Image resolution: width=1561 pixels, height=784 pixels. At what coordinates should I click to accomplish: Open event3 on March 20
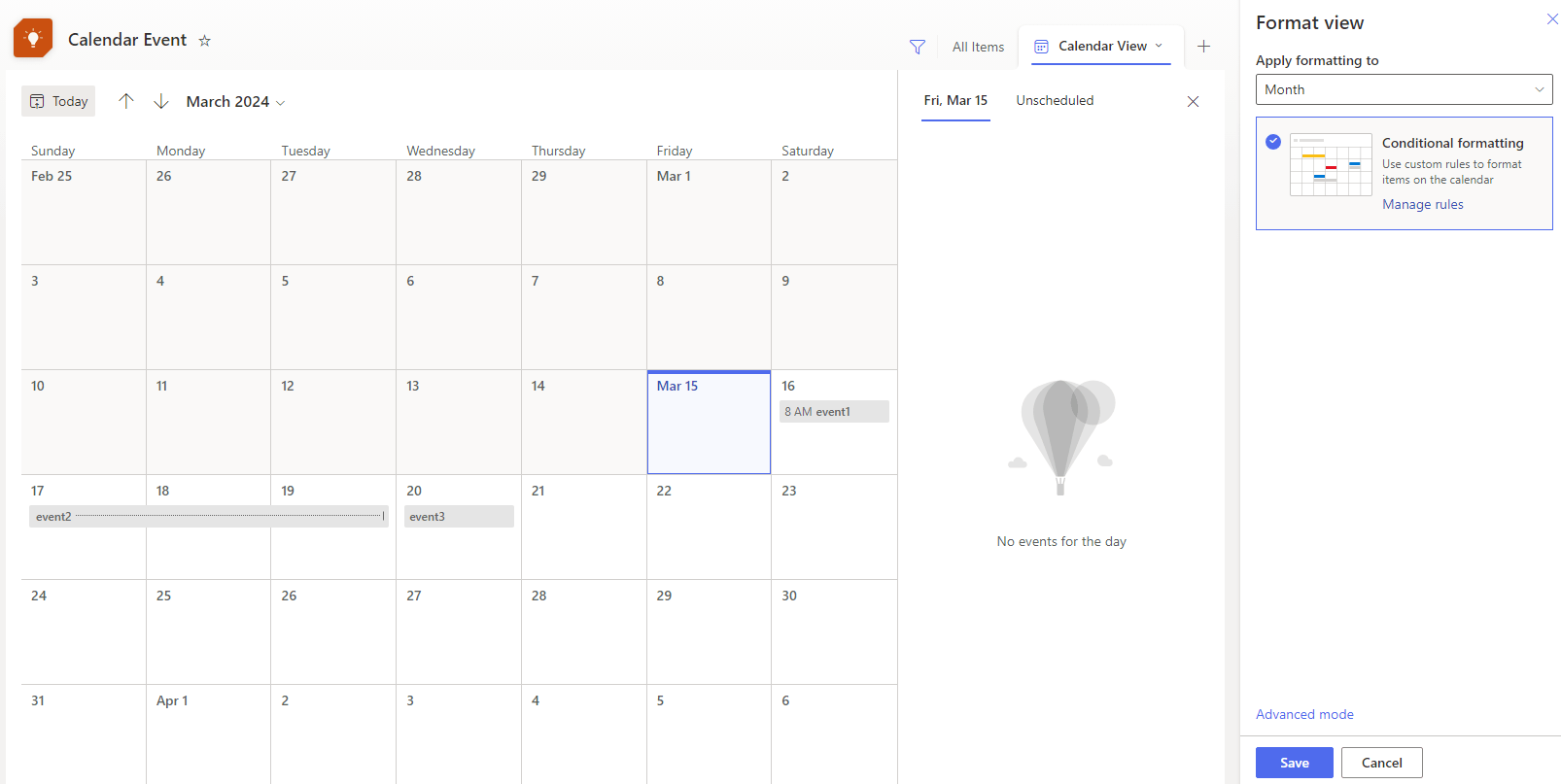[459, 517]
